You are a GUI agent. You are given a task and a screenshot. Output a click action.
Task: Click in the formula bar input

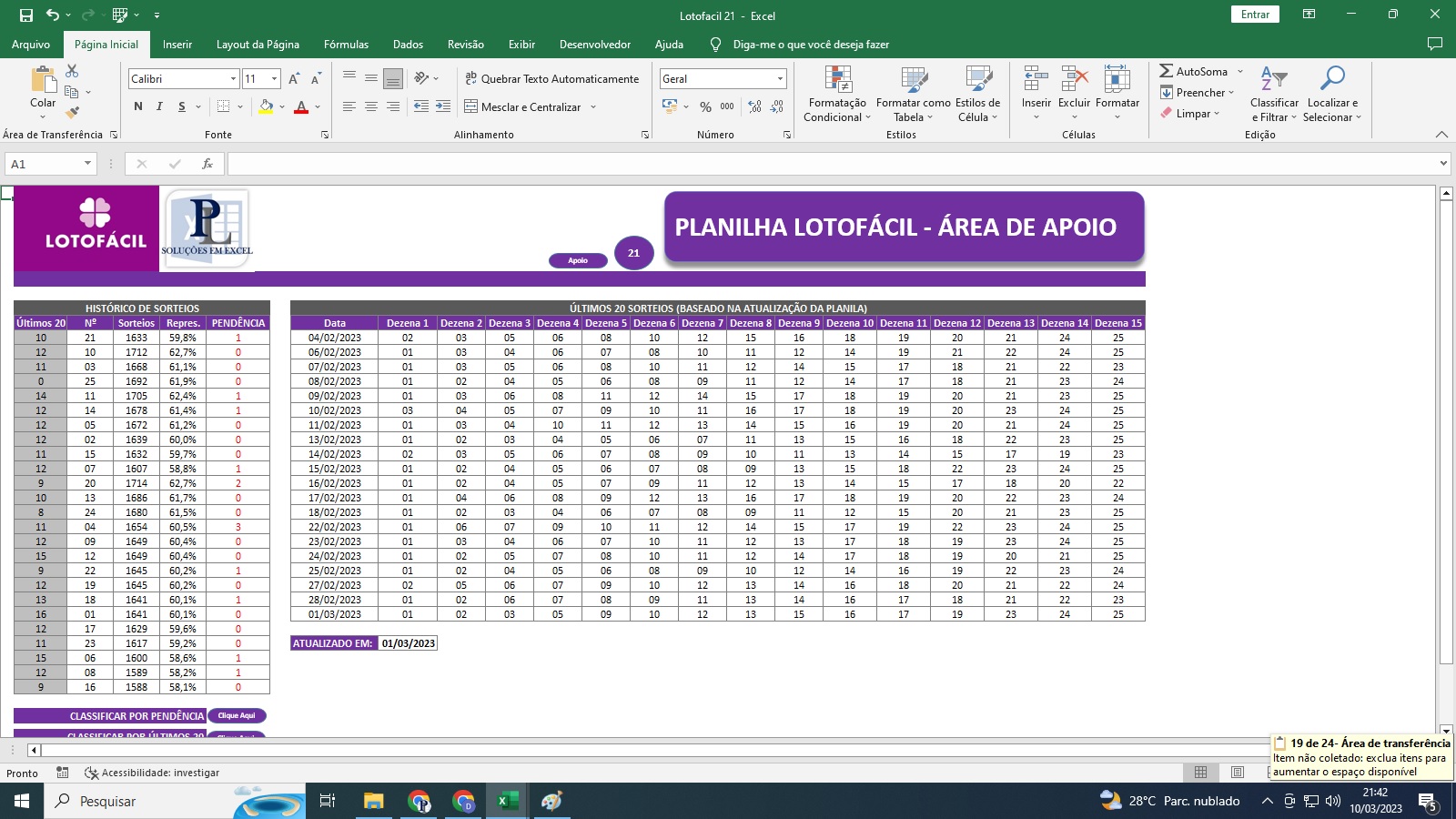pos(833,164)
